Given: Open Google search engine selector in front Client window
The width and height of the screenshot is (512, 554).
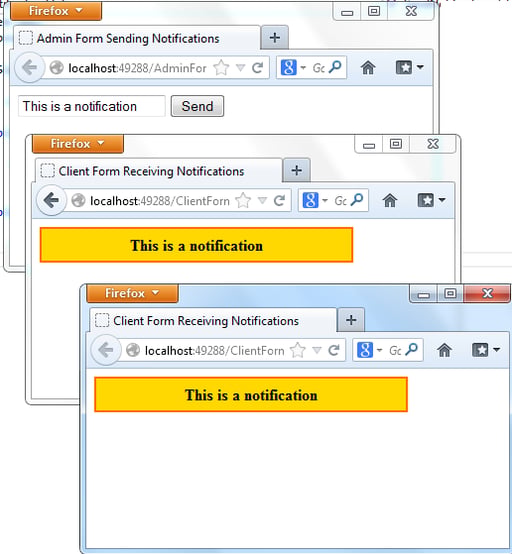Looking at the screenshot, I should click(369, 350).
